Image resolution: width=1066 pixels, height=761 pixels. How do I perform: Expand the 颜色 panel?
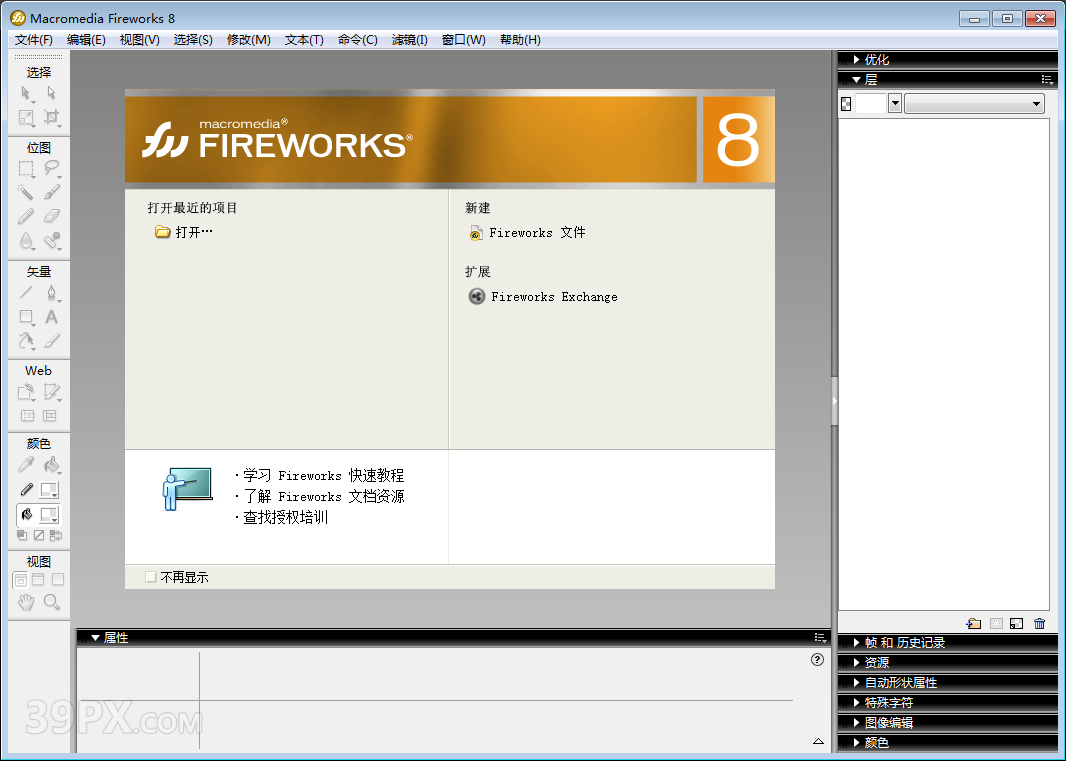[857, 743]
